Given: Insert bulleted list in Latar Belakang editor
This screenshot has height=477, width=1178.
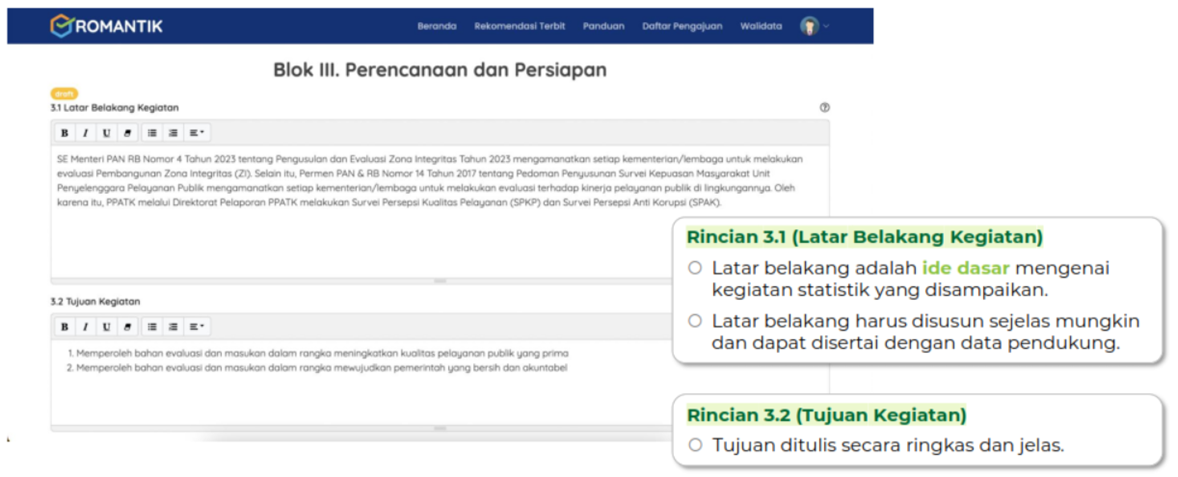Looking at the screenshot, I should coord(152,133).
